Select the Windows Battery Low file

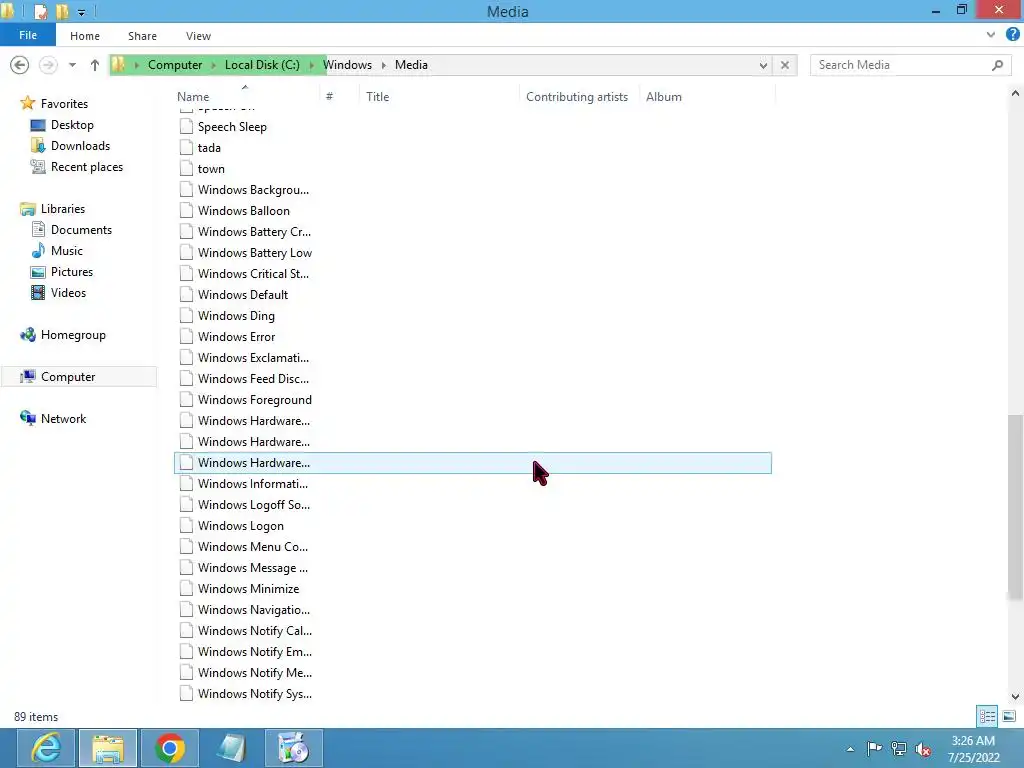(x=254, y=253)
